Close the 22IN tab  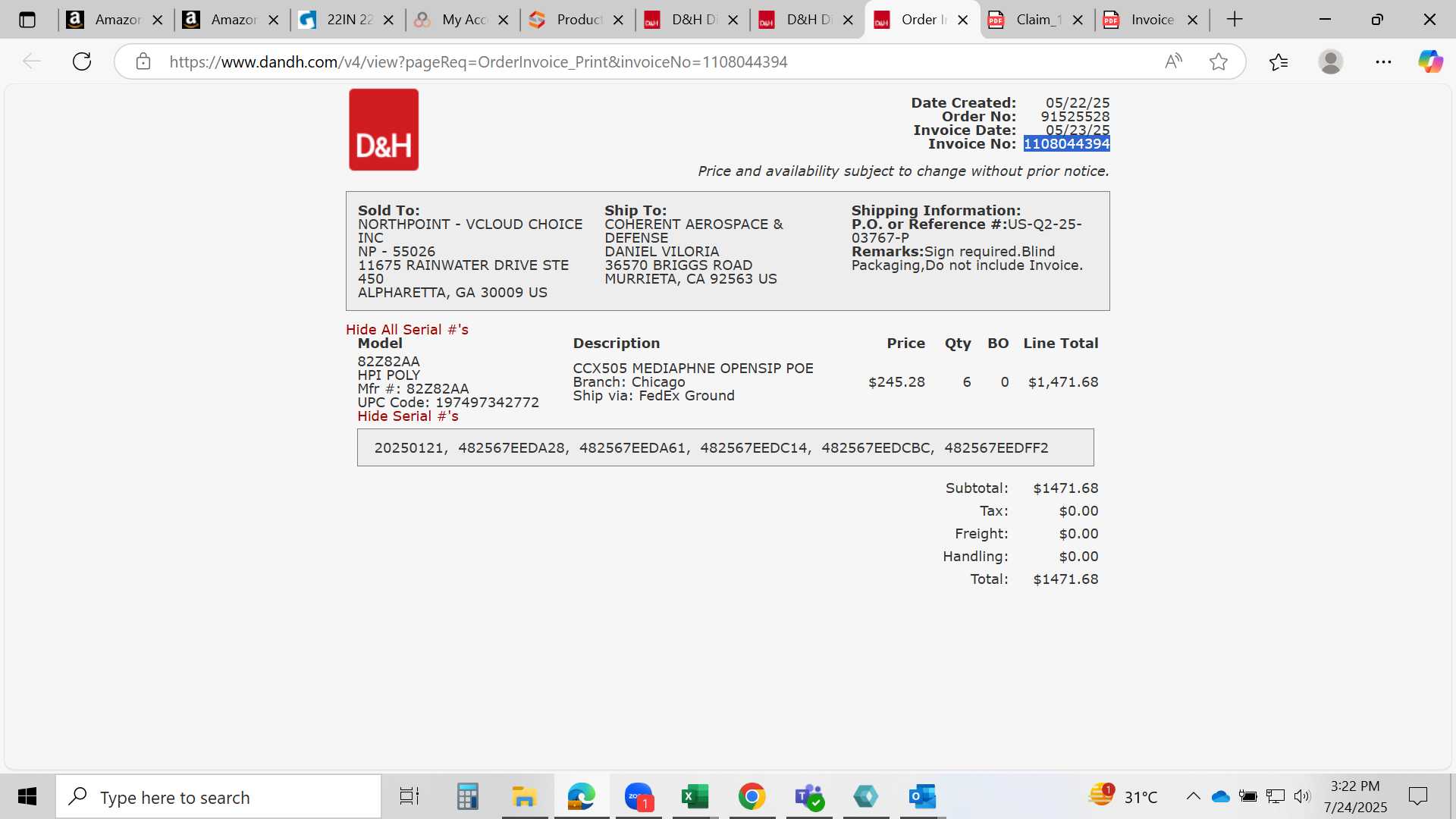388,20
